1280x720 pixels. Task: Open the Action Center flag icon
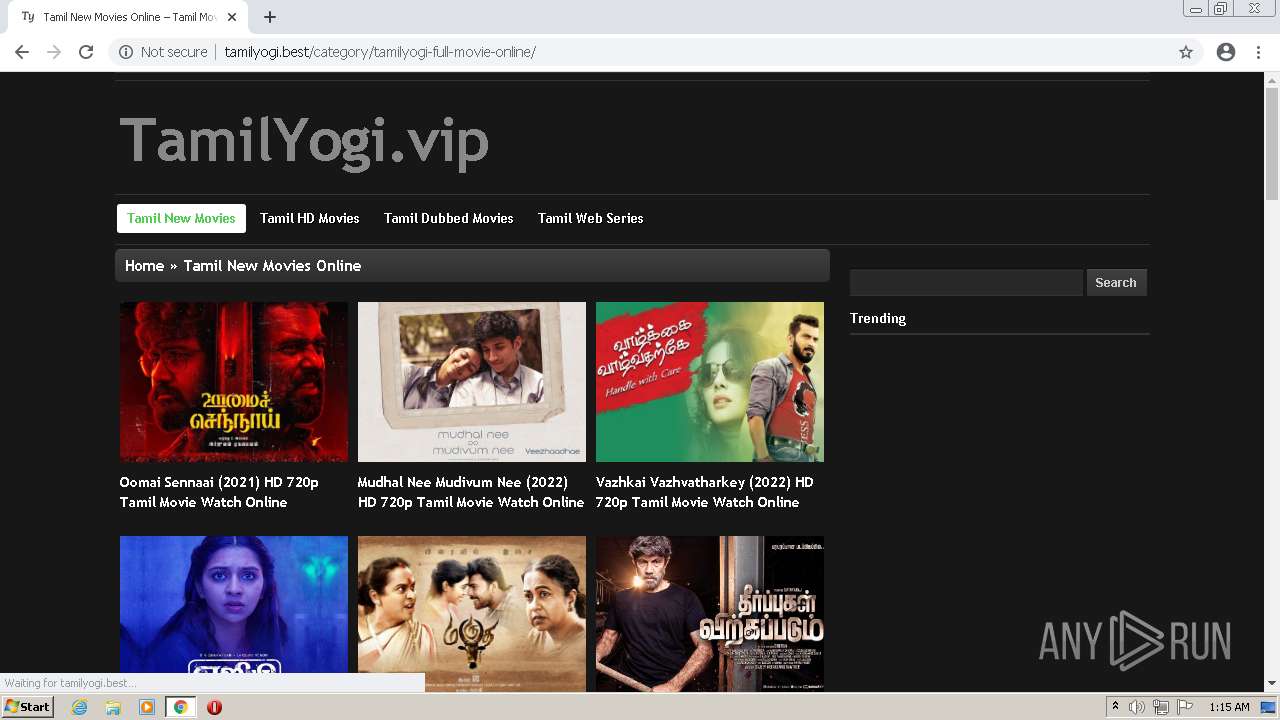pyautogui.click(x=1184, y=707)
